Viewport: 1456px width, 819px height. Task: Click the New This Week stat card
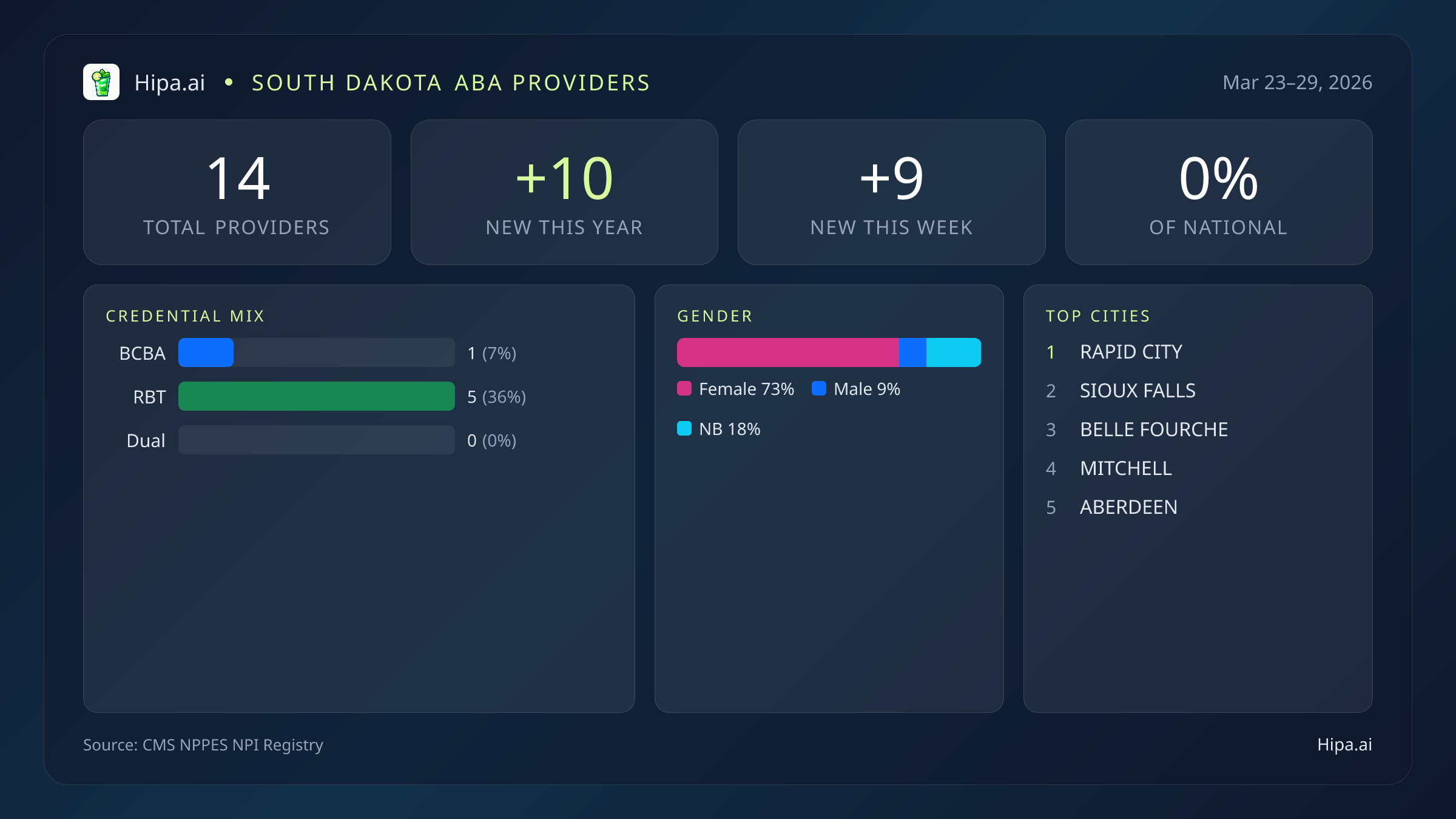coord(891,192)
